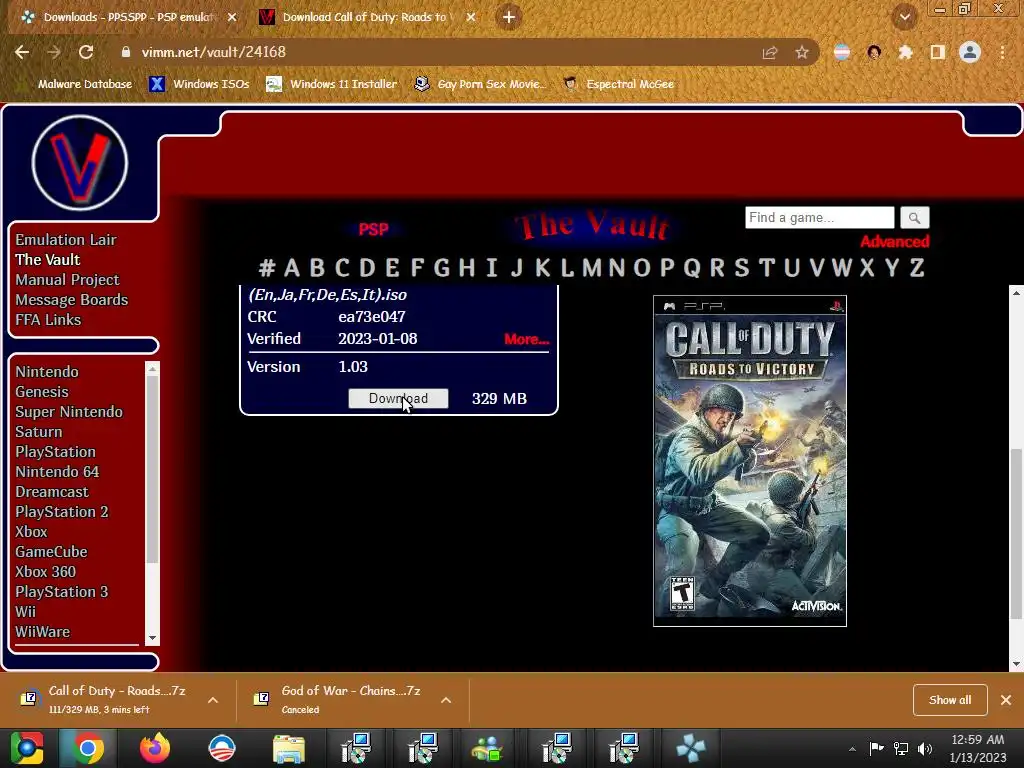
Task: Open the Emulation Lair link
Action: [66, 240]
